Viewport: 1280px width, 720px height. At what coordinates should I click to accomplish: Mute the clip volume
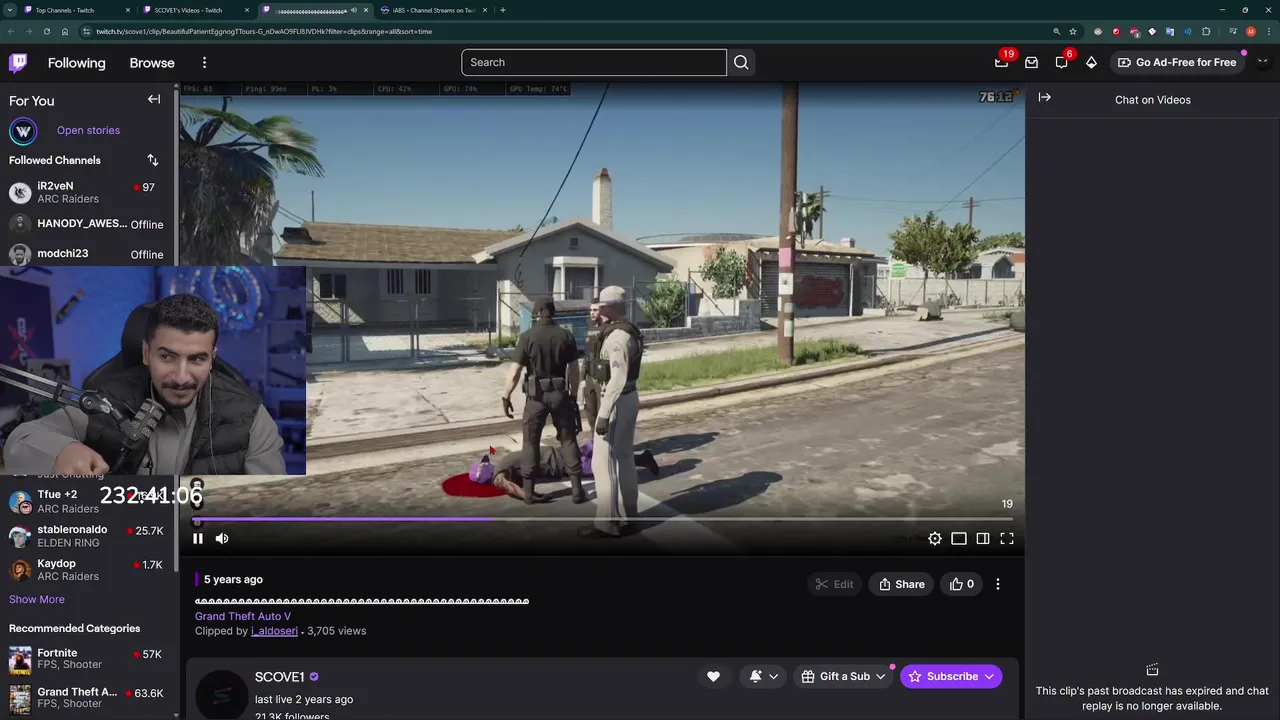(x=222, y=538)
